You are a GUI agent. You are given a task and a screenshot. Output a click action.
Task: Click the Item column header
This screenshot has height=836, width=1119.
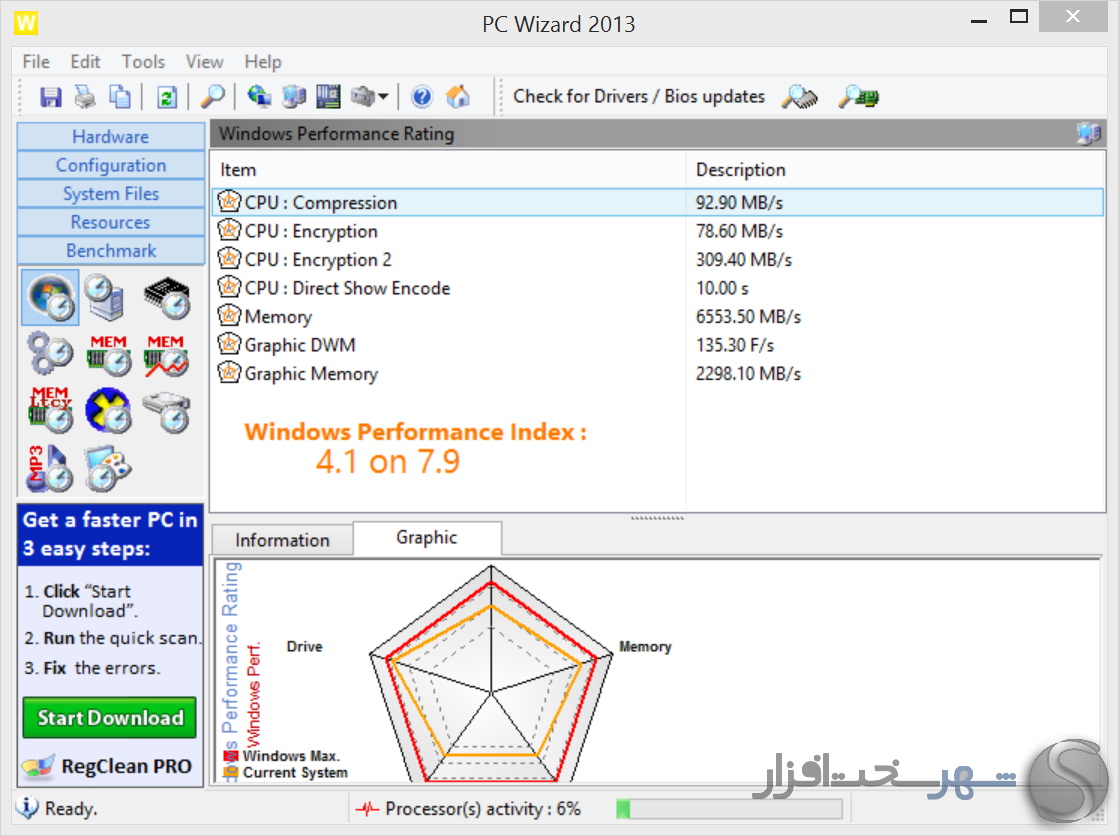point(448,170)
